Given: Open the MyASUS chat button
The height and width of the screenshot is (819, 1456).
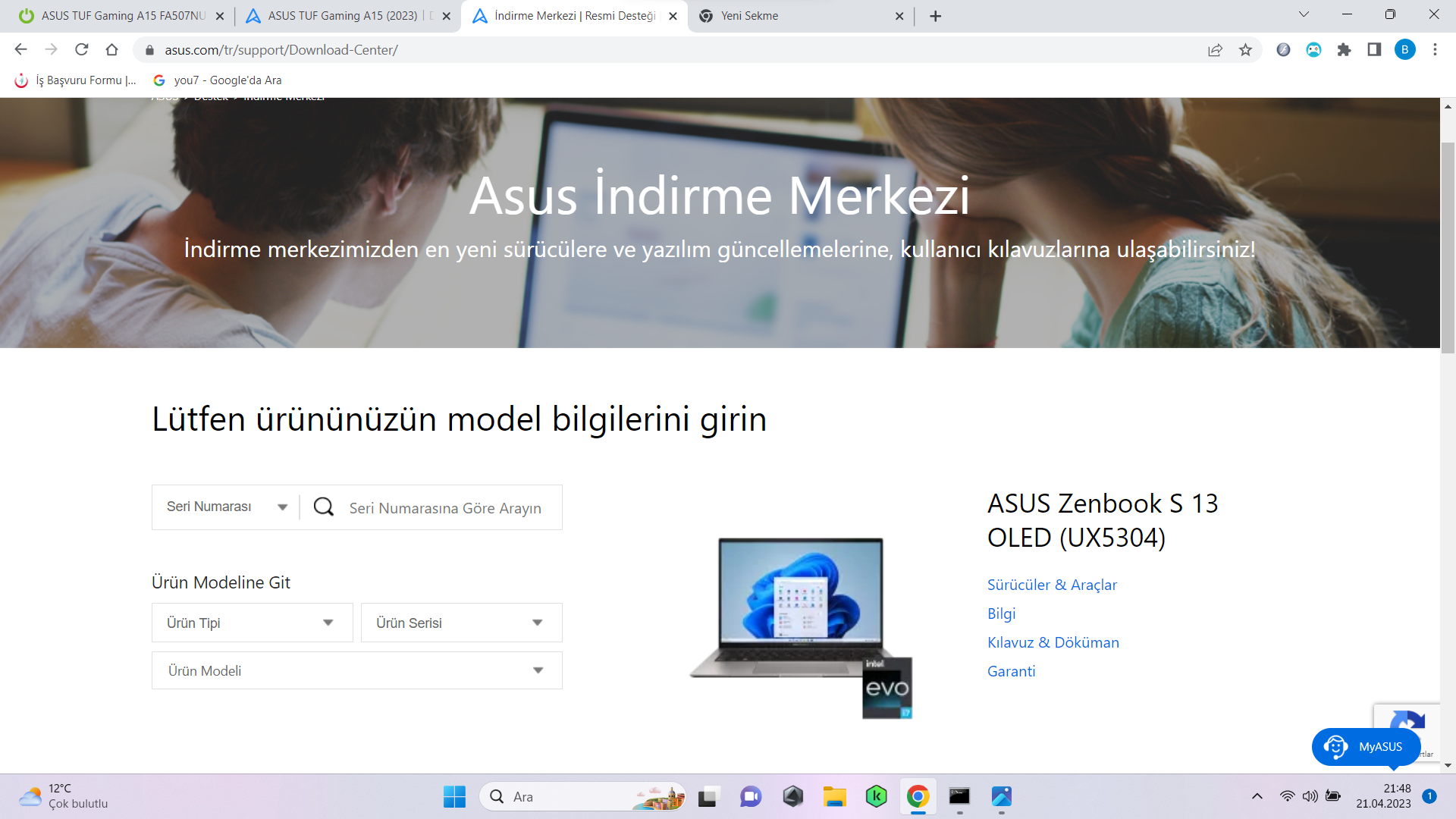Looking at the screenshot, I should [1366, 747].
